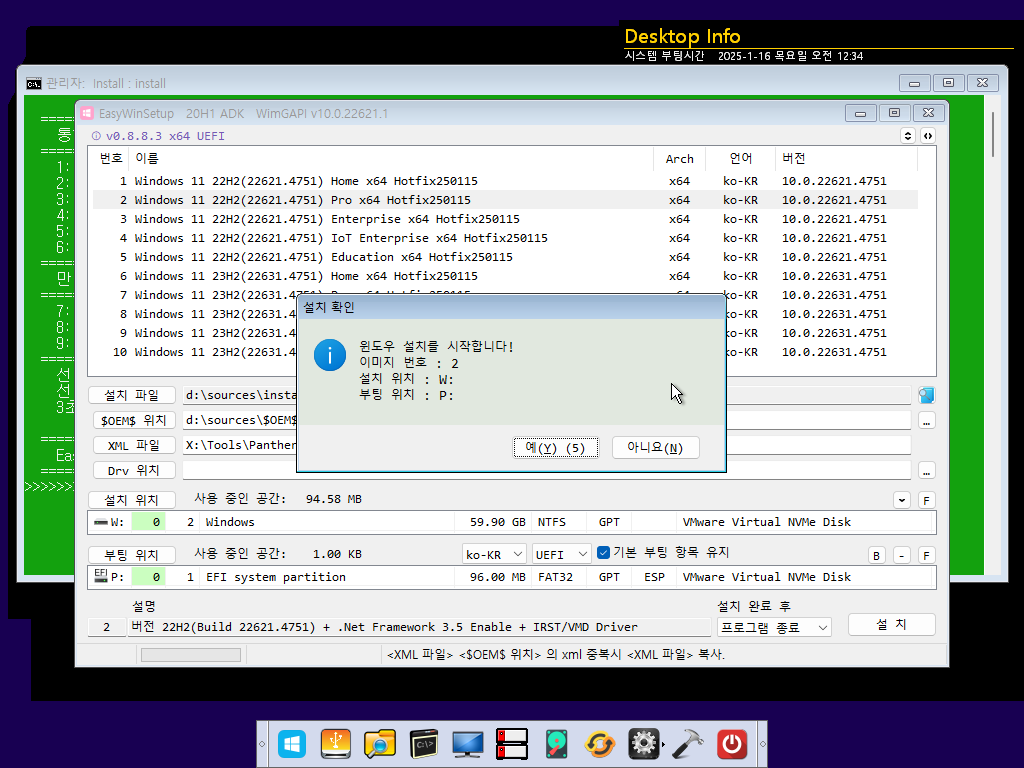Open the folder search dock icon
The image size is (1024, 768).
tap(379, 744)
